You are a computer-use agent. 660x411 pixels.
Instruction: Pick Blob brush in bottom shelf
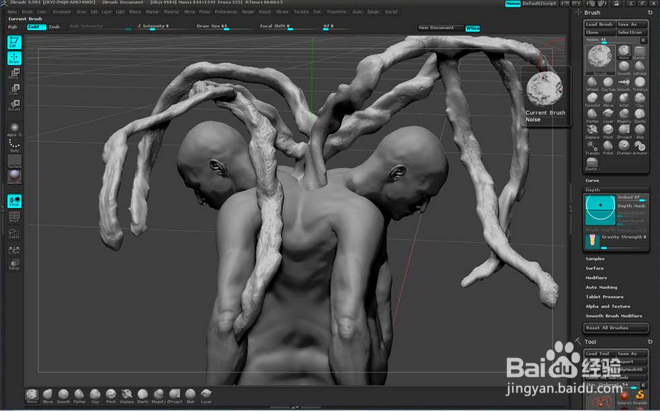pyautogui.click(x=190, y=396)
